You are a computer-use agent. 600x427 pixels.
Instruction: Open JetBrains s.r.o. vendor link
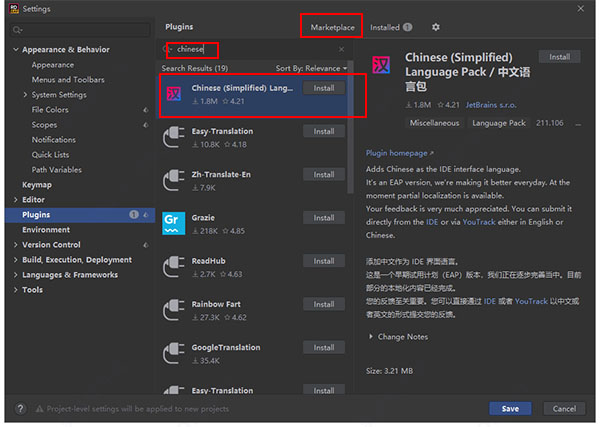pos(491,105)
